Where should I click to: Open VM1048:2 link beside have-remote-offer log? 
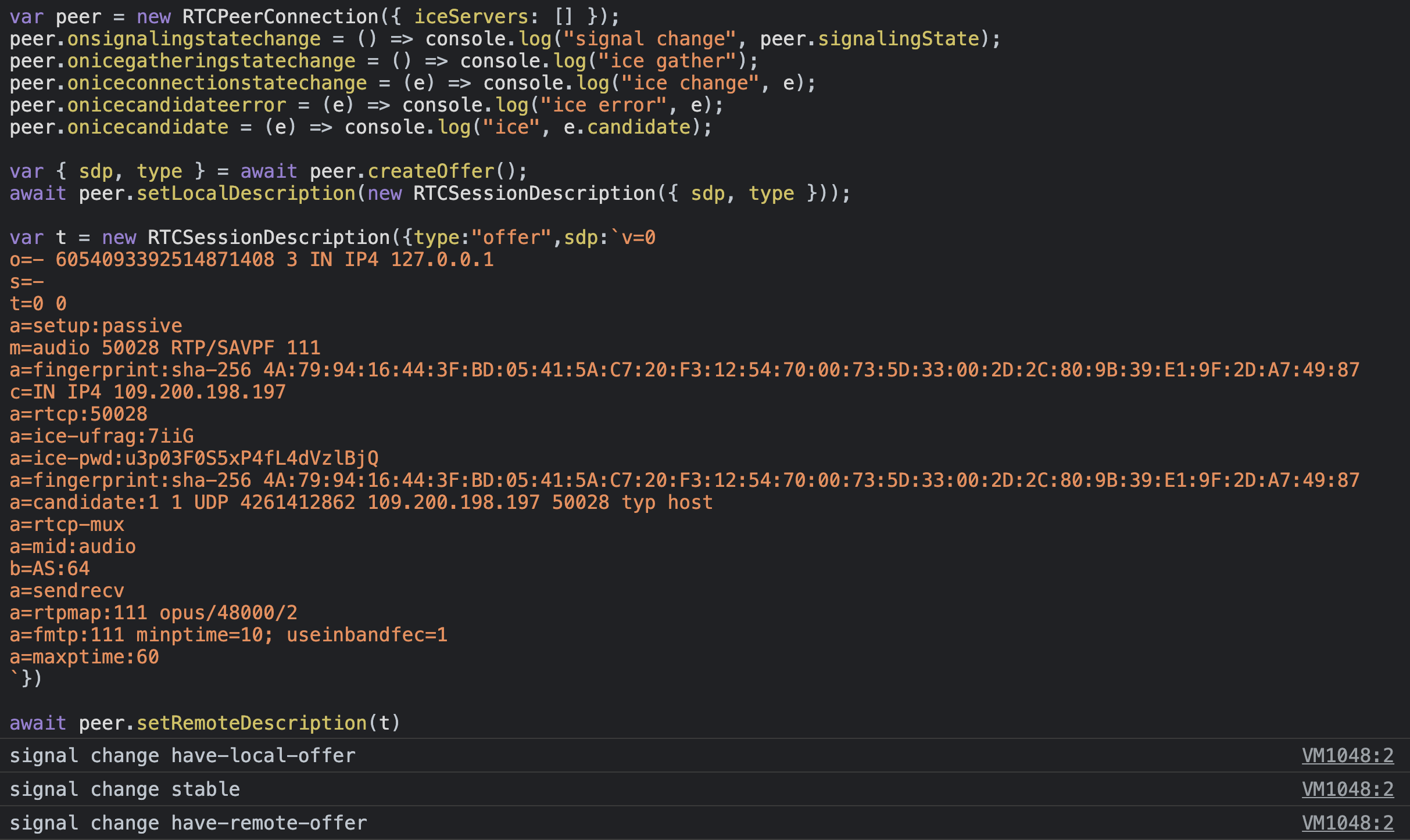(x=1347, y=823)
